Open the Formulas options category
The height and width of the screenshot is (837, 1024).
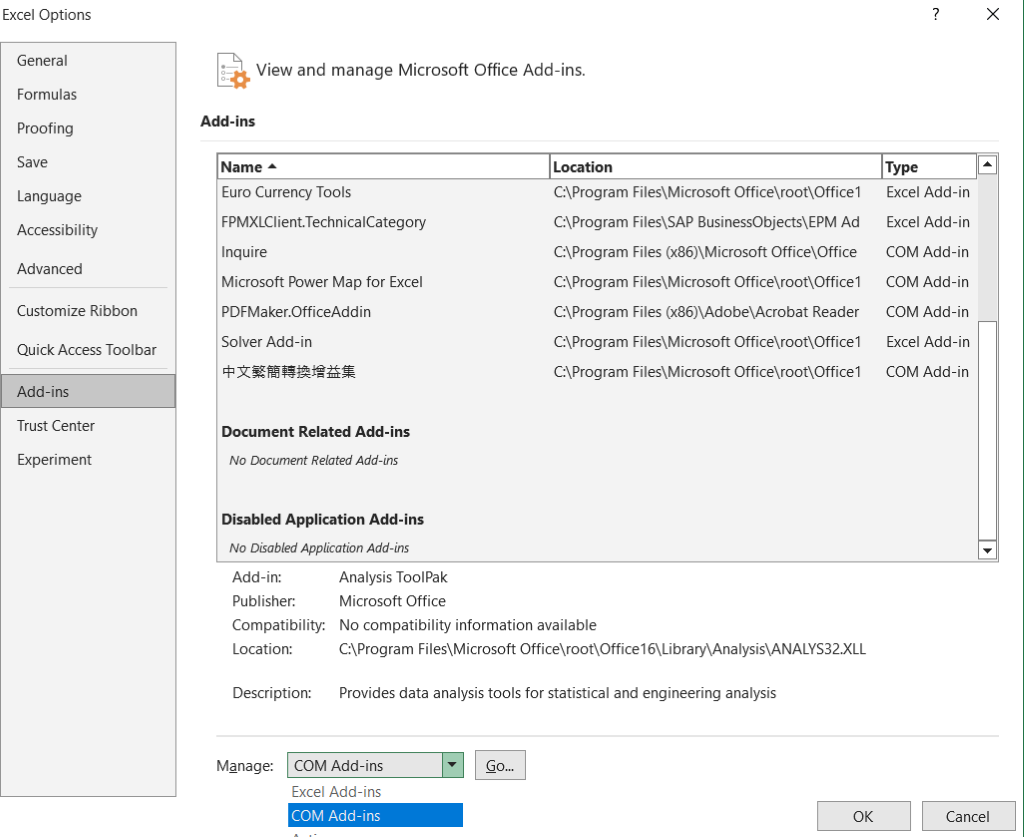tap(88, 95)
